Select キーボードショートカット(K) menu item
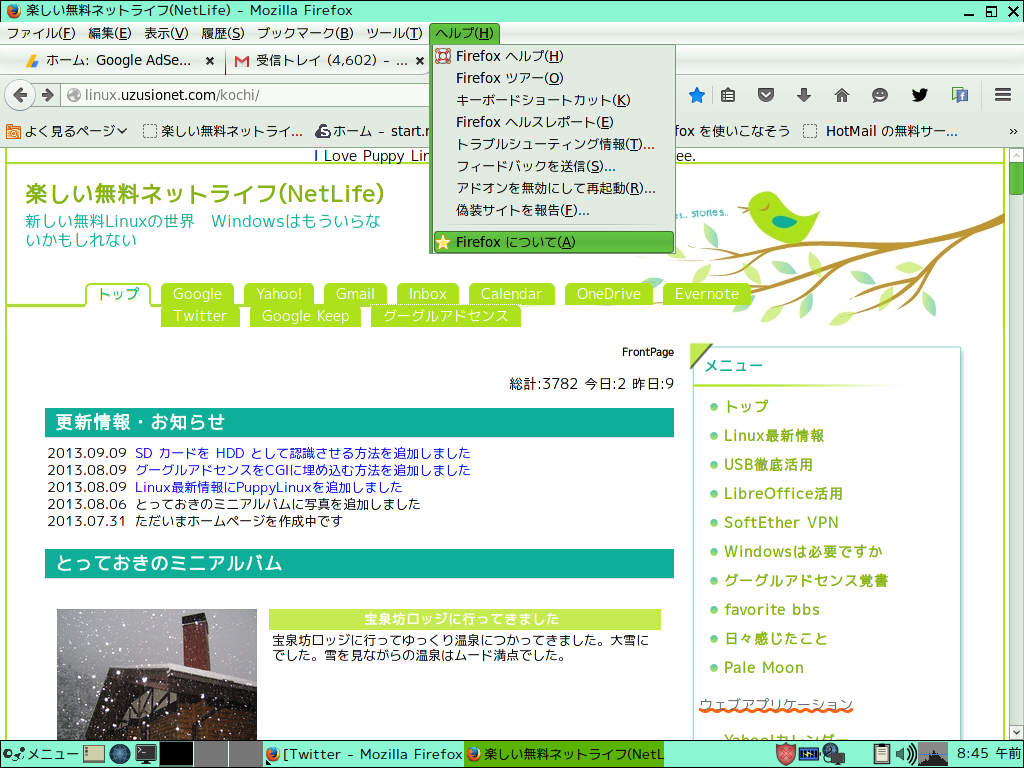Image resolution: width=1024 pixels, height=768 pixels. tap(554, 100)
